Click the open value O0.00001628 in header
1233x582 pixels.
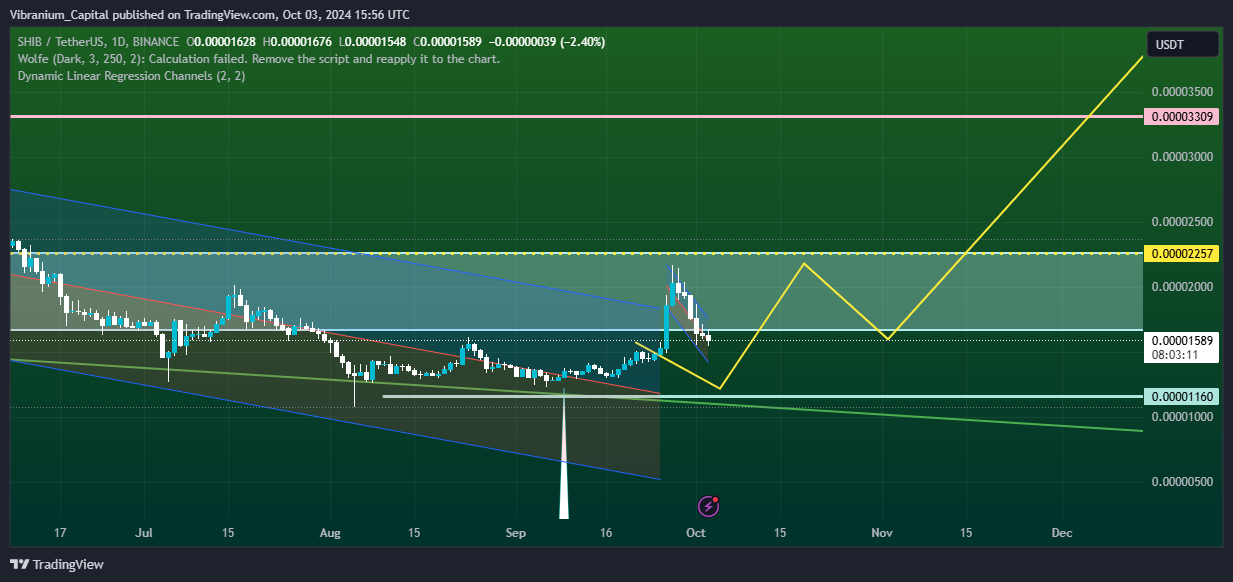pos(221,42)
